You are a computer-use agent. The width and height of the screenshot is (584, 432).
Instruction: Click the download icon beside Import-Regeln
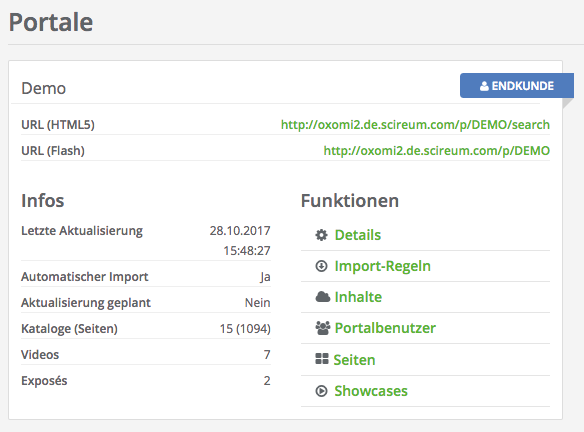click(x=321, y=266)
